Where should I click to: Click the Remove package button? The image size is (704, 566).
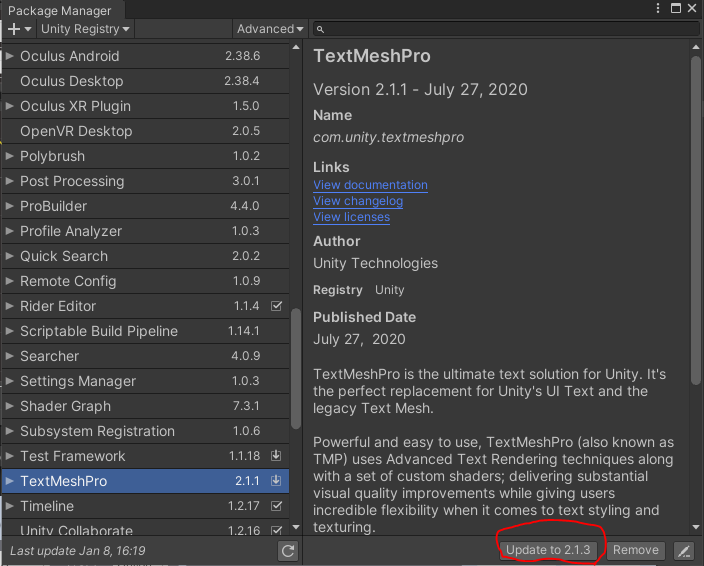[635, 550]
